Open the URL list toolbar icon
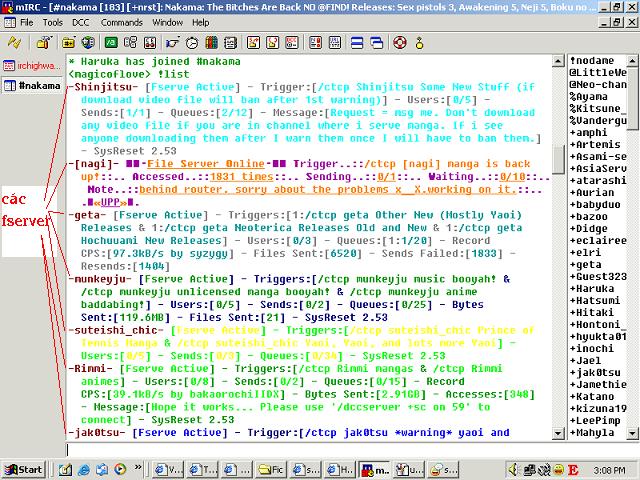The width and height of the screenshot is (640, 480). click(335, 42)
